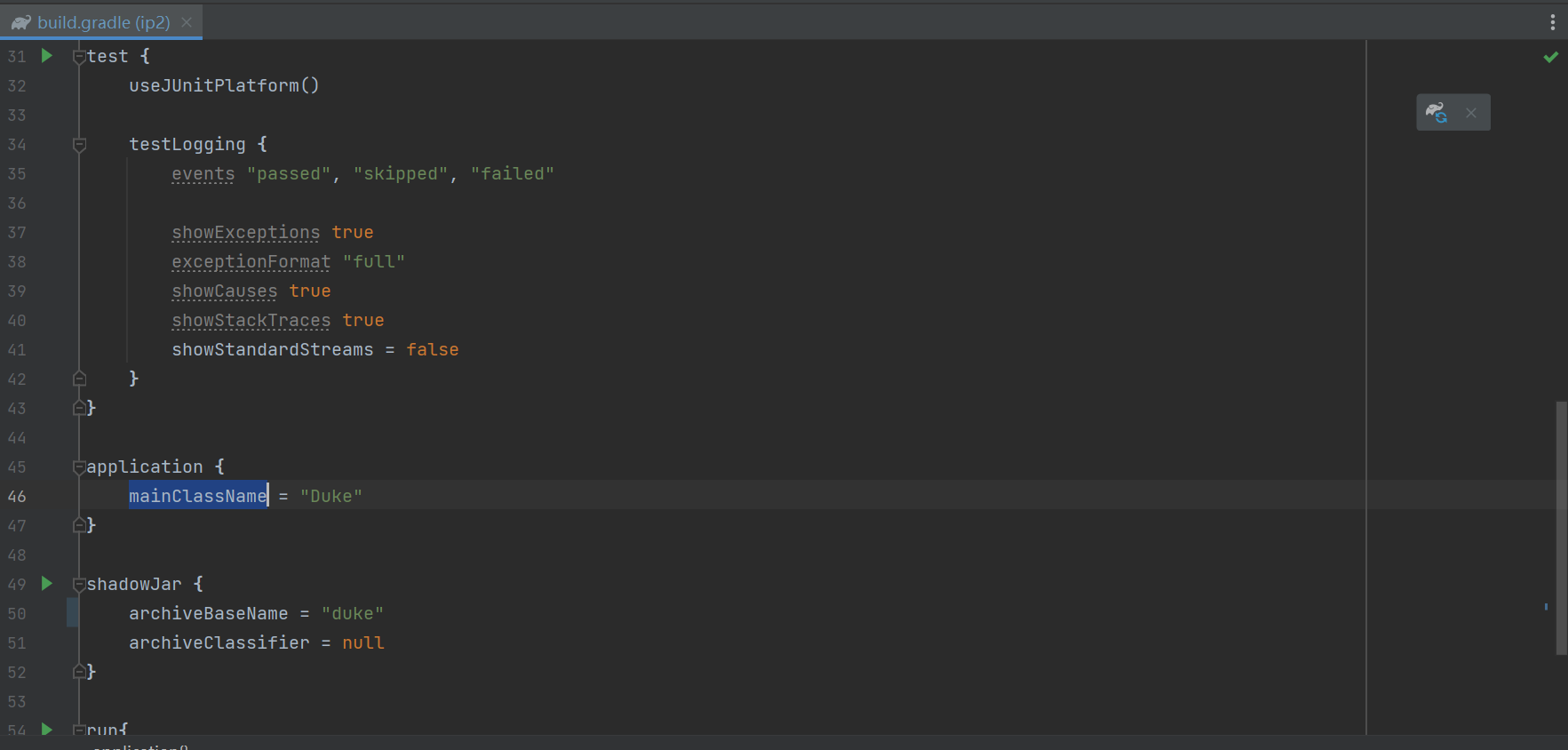Image resolution: width=1568 pixels, height=750 pixels.
Task: Collapse the testLogging block fold arrow
Action: pos(79,145)
